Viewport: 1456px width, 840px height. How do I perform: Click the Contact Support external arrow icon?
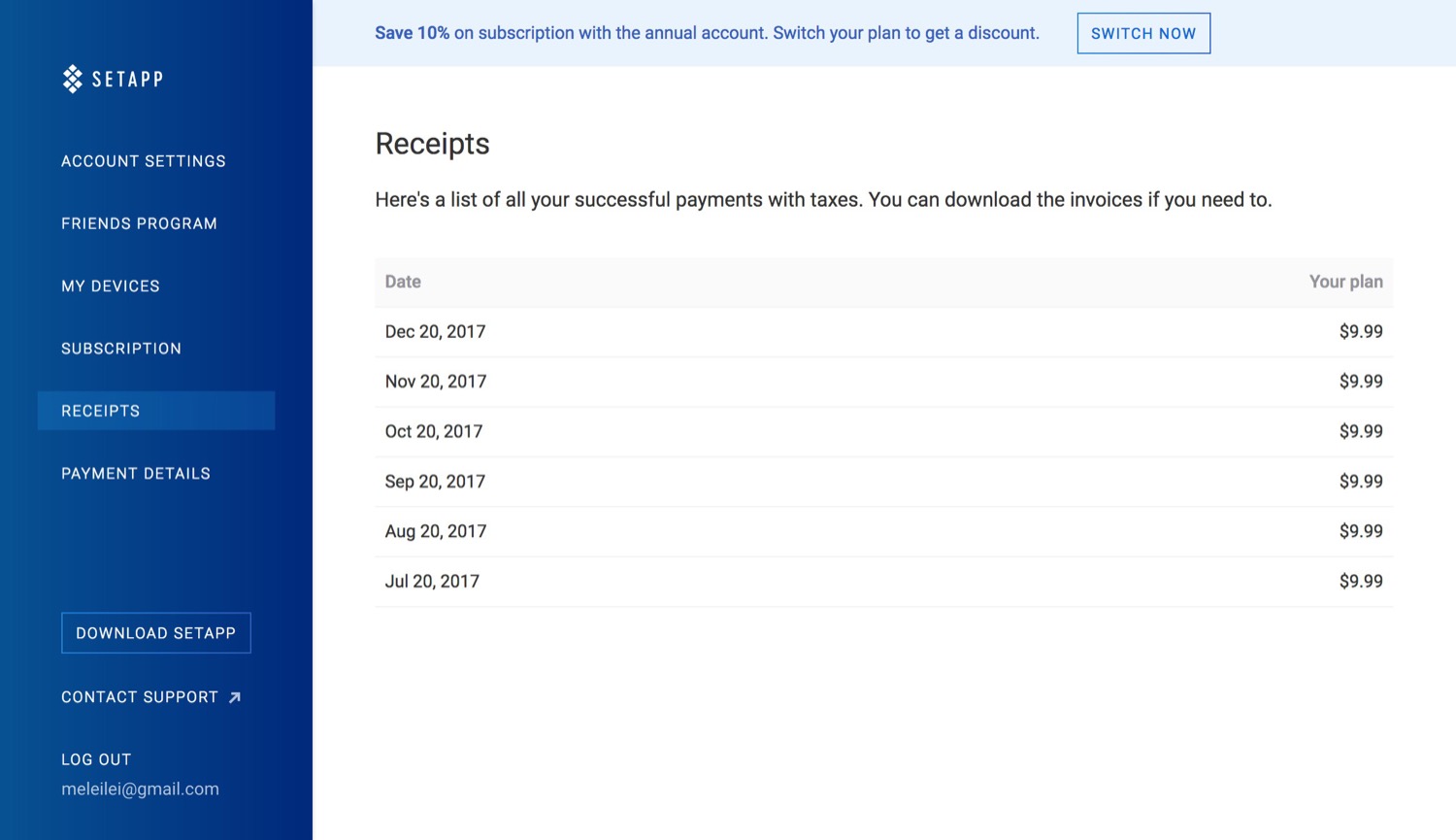click(x=235, y=697)
